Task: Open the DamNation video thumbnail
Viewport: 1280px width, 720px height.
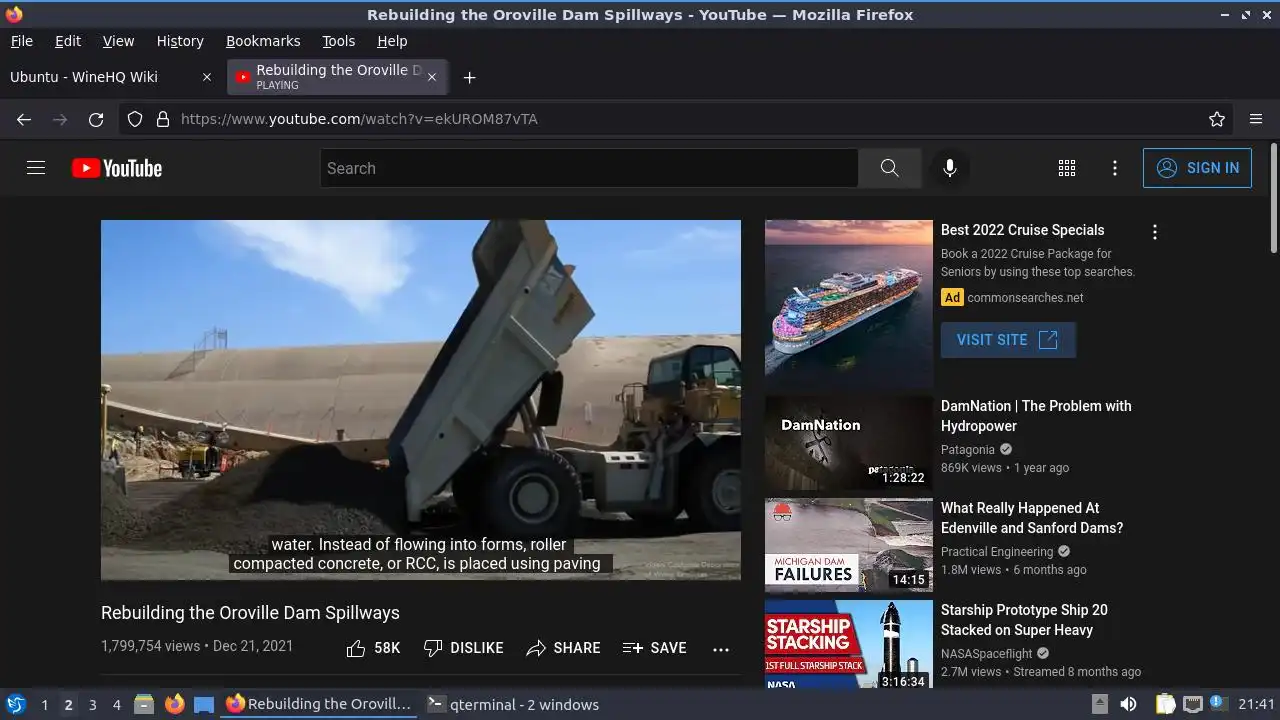Action: pos(849,443)
